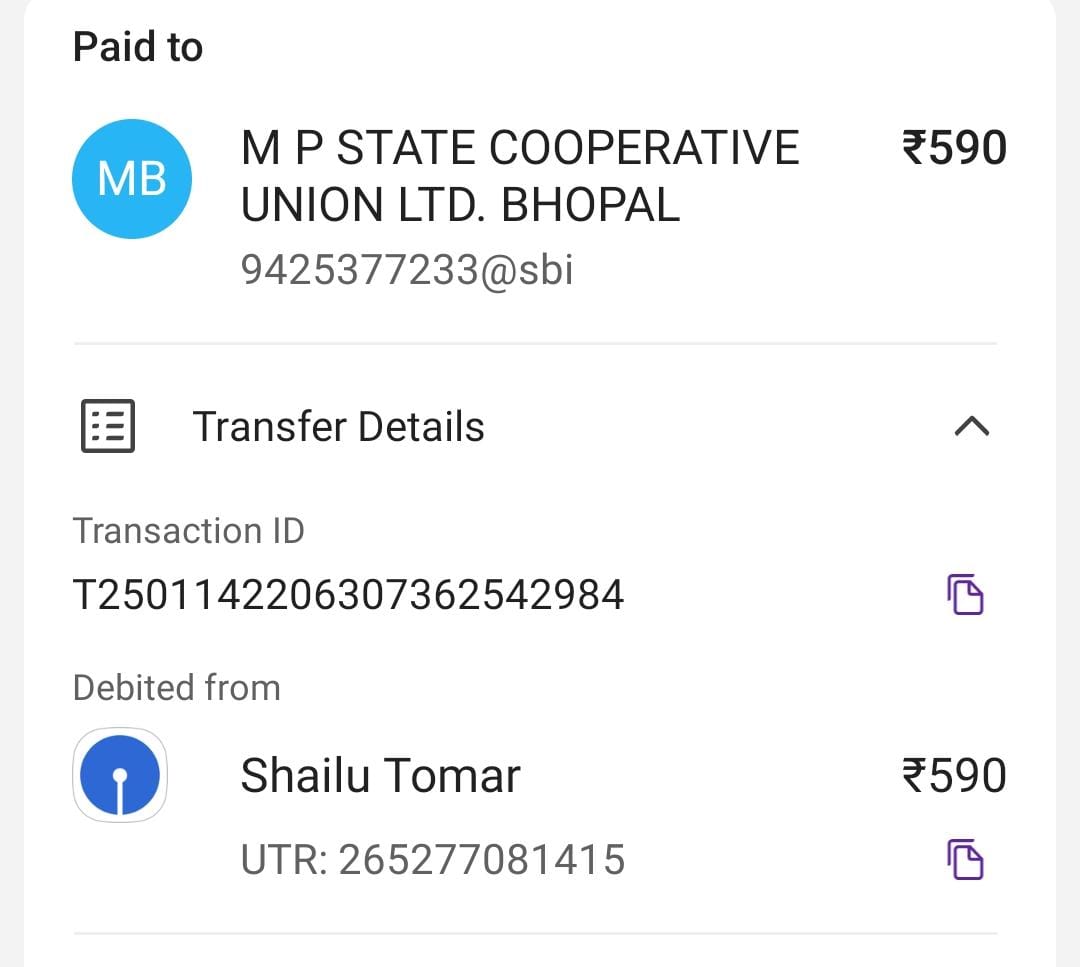
Task: Copy the UTR number with copy icon
Action: 965,859
